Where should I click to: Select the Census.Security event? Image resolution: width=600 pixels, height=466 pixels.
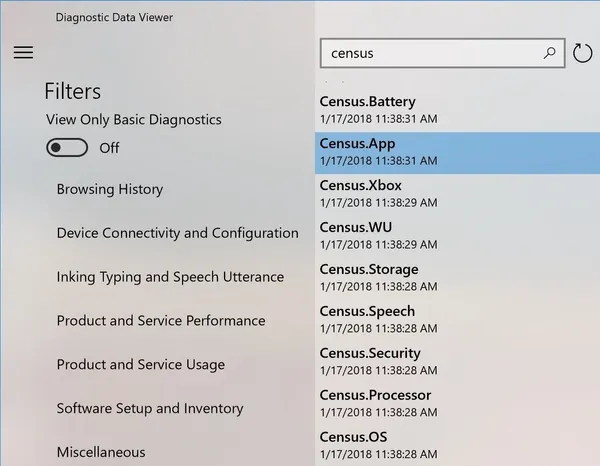click(x=457, y=362)
